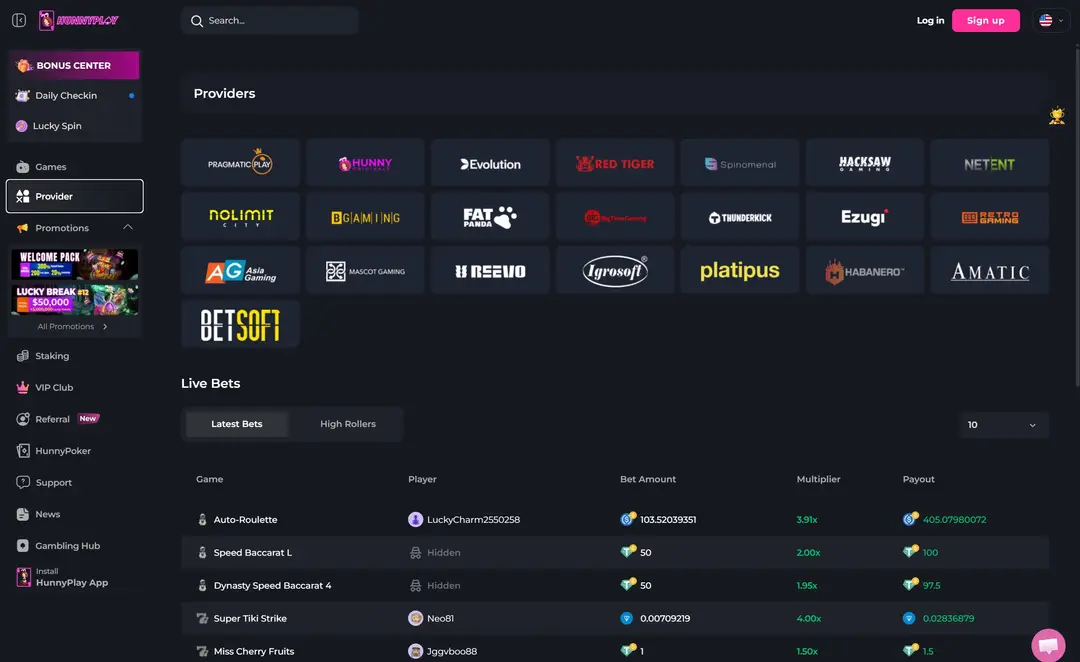
Task: Open the trophy icon on the right edge
Action: [1057, 116]
